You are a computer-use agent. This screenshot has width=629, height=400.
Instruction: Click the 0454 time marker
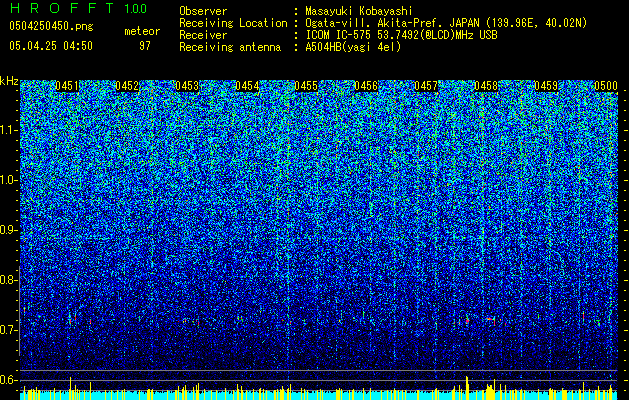click(247, 86)
